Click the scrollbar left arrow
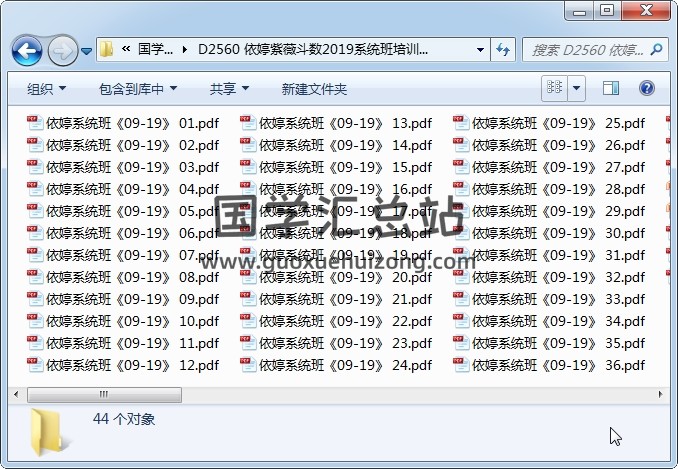Viewport: 678px width, 469px height. pyautogui.click(x=16, y=394)
